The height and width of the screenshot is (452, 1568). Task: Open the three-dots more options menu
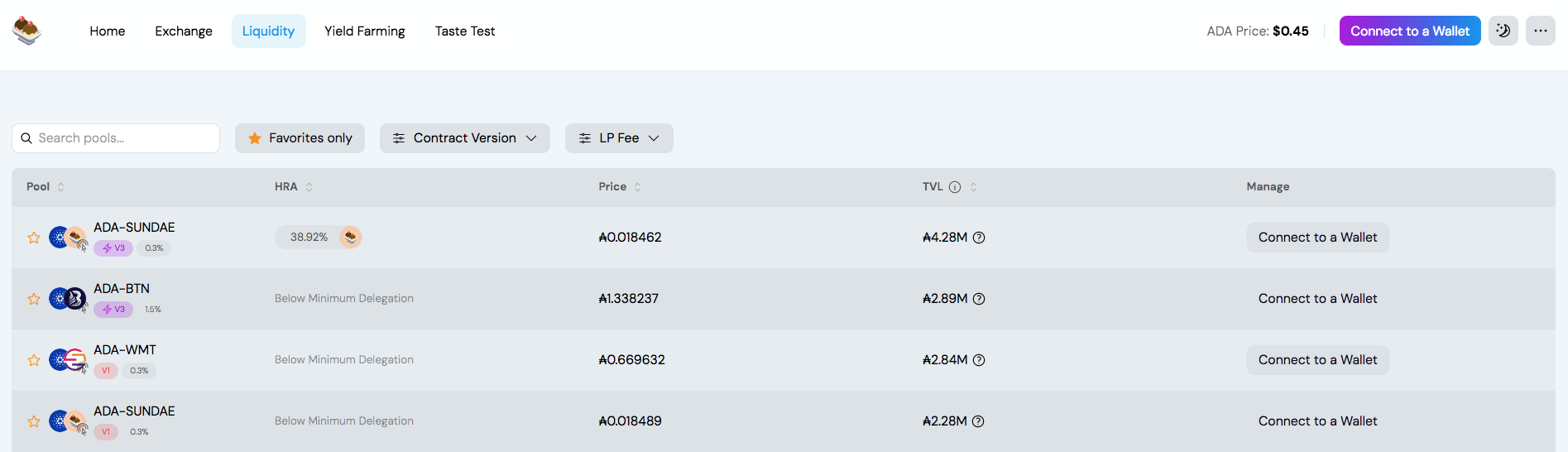(1540, 31)
